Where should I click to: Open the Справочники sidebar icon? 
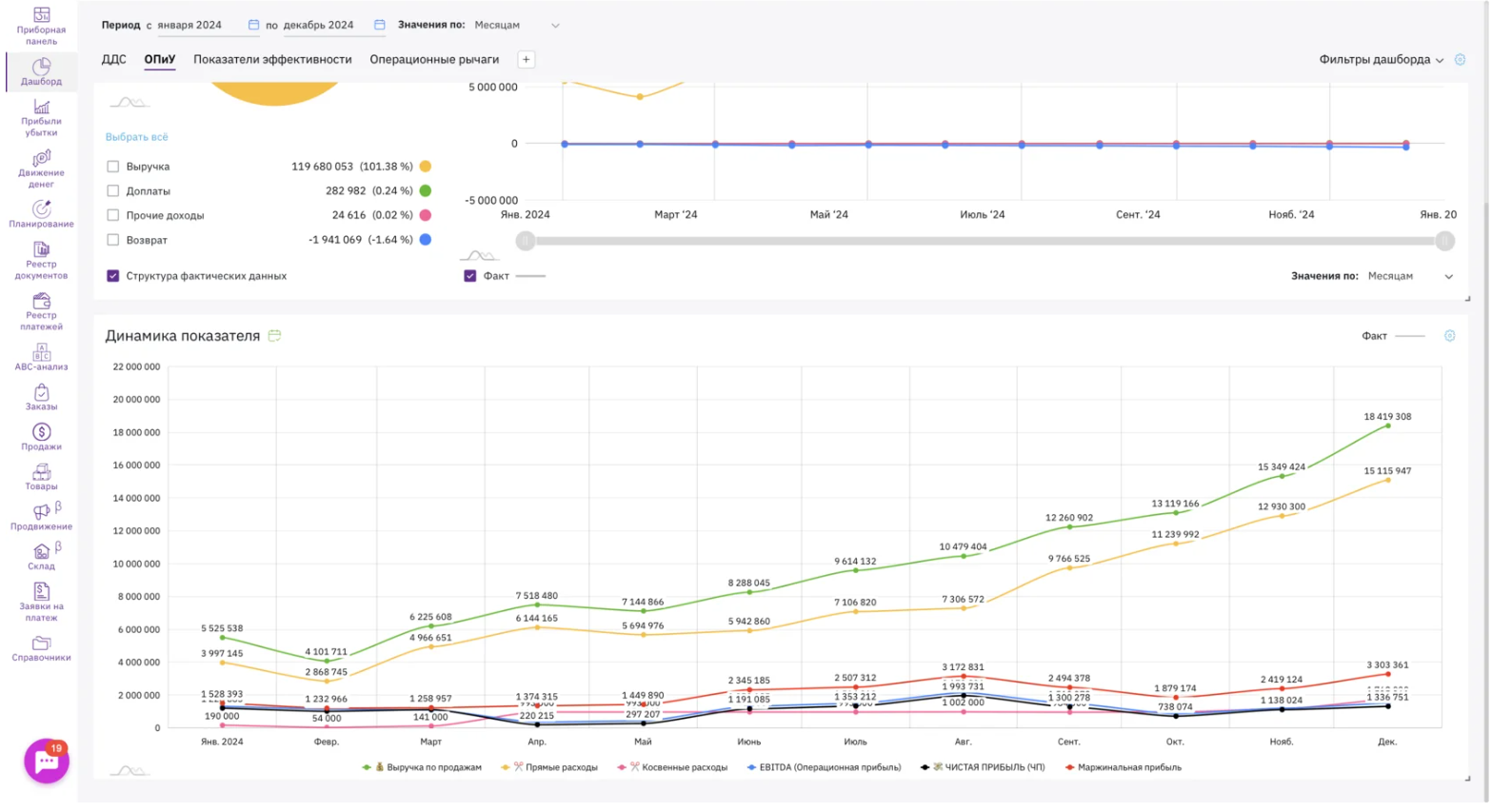[41, 648]
